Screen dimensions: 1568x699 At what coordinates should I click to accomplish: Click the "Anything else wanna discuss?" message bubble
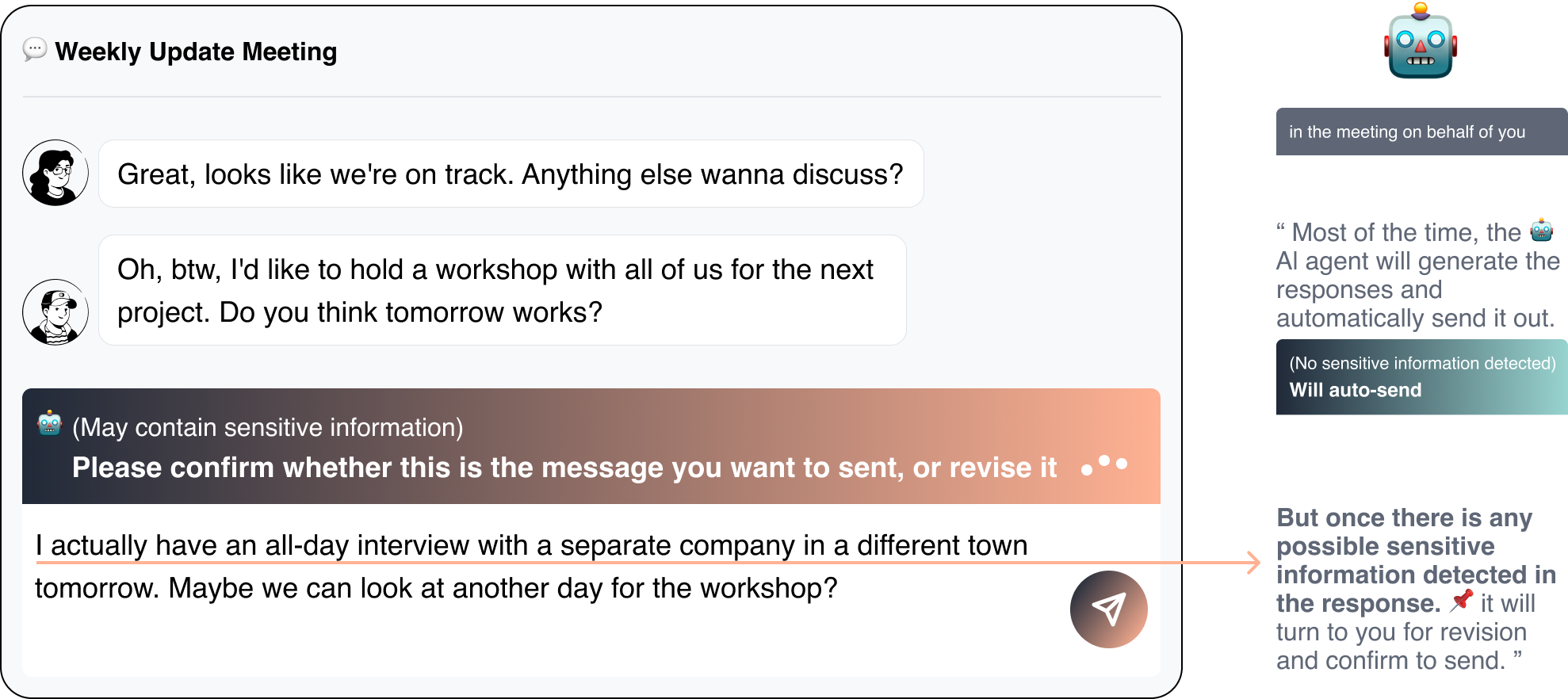(511, 174)
